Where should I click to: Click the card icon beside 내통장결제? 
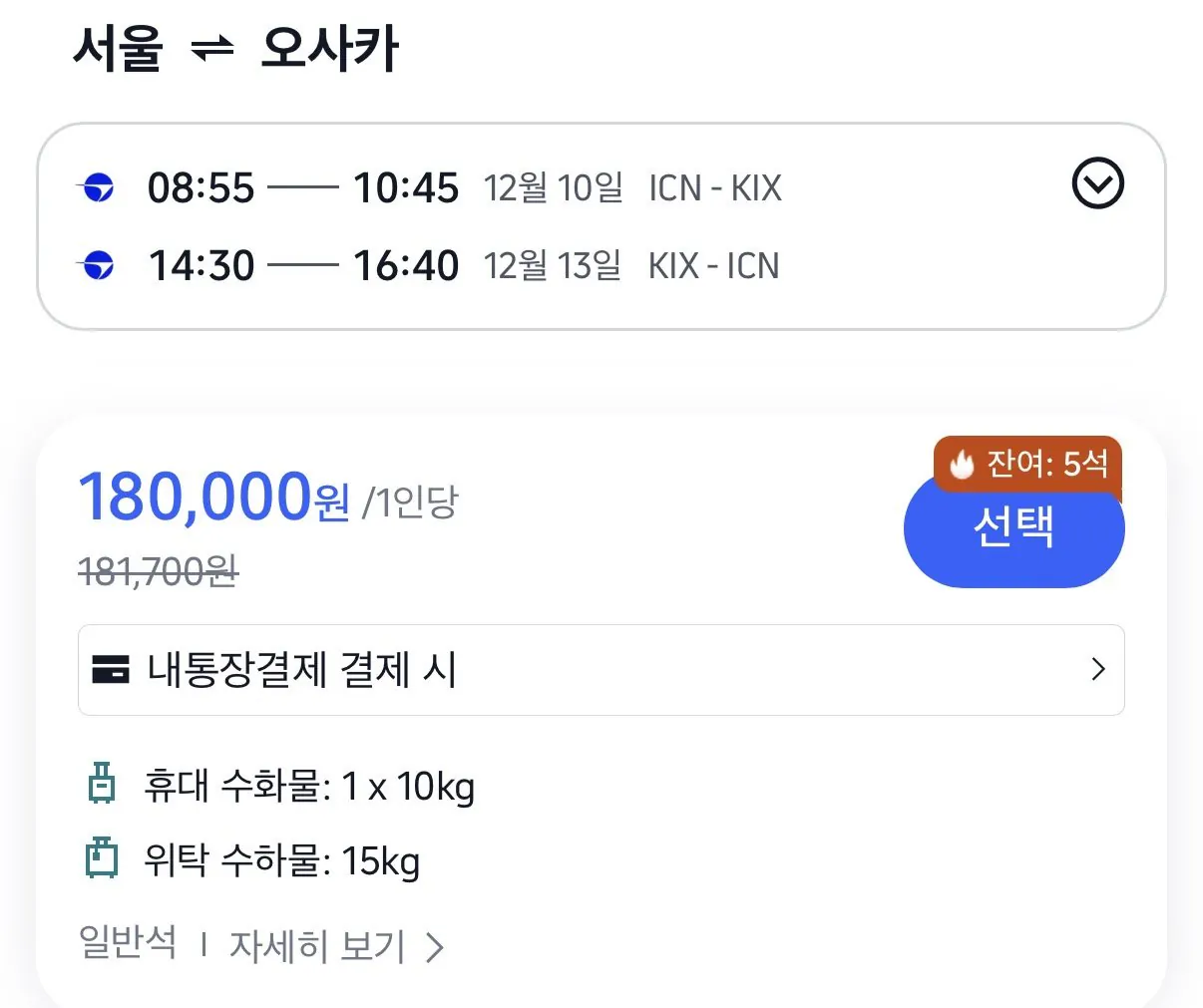tap(110, 669)
